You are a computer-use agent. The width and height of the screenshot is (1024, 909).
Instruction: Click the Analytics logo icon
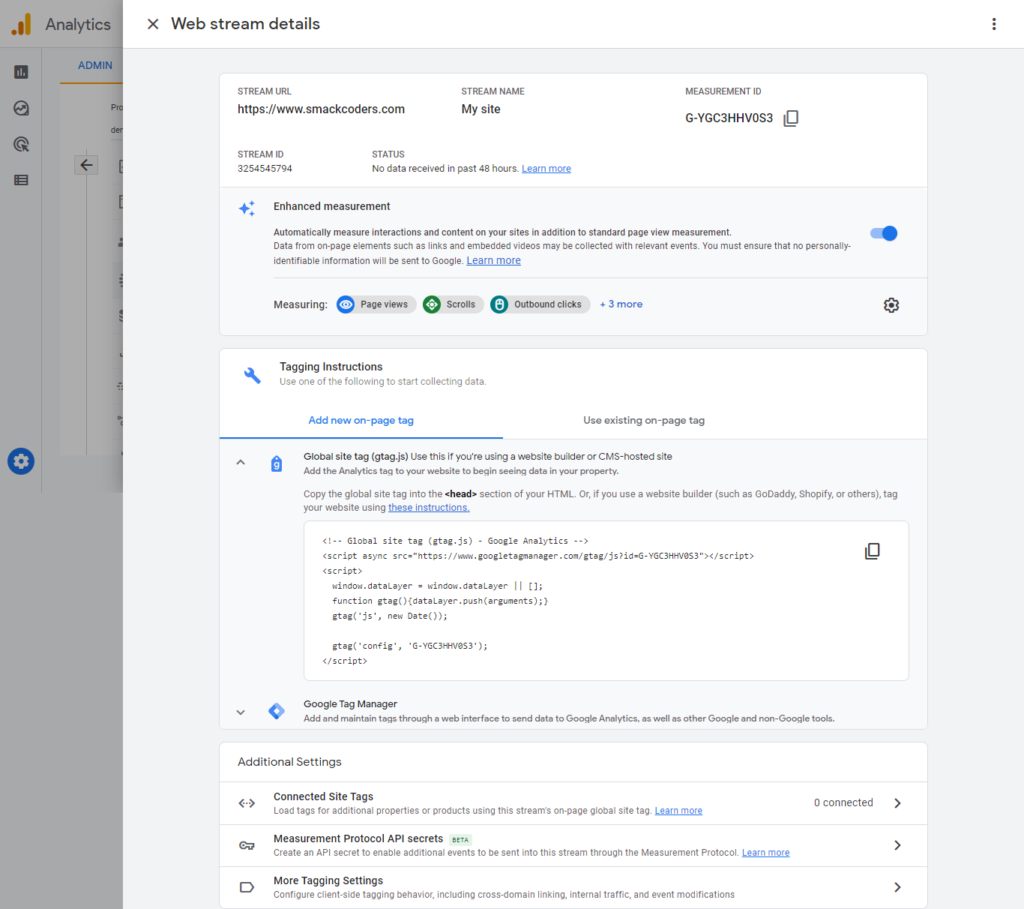pos(22,25)
